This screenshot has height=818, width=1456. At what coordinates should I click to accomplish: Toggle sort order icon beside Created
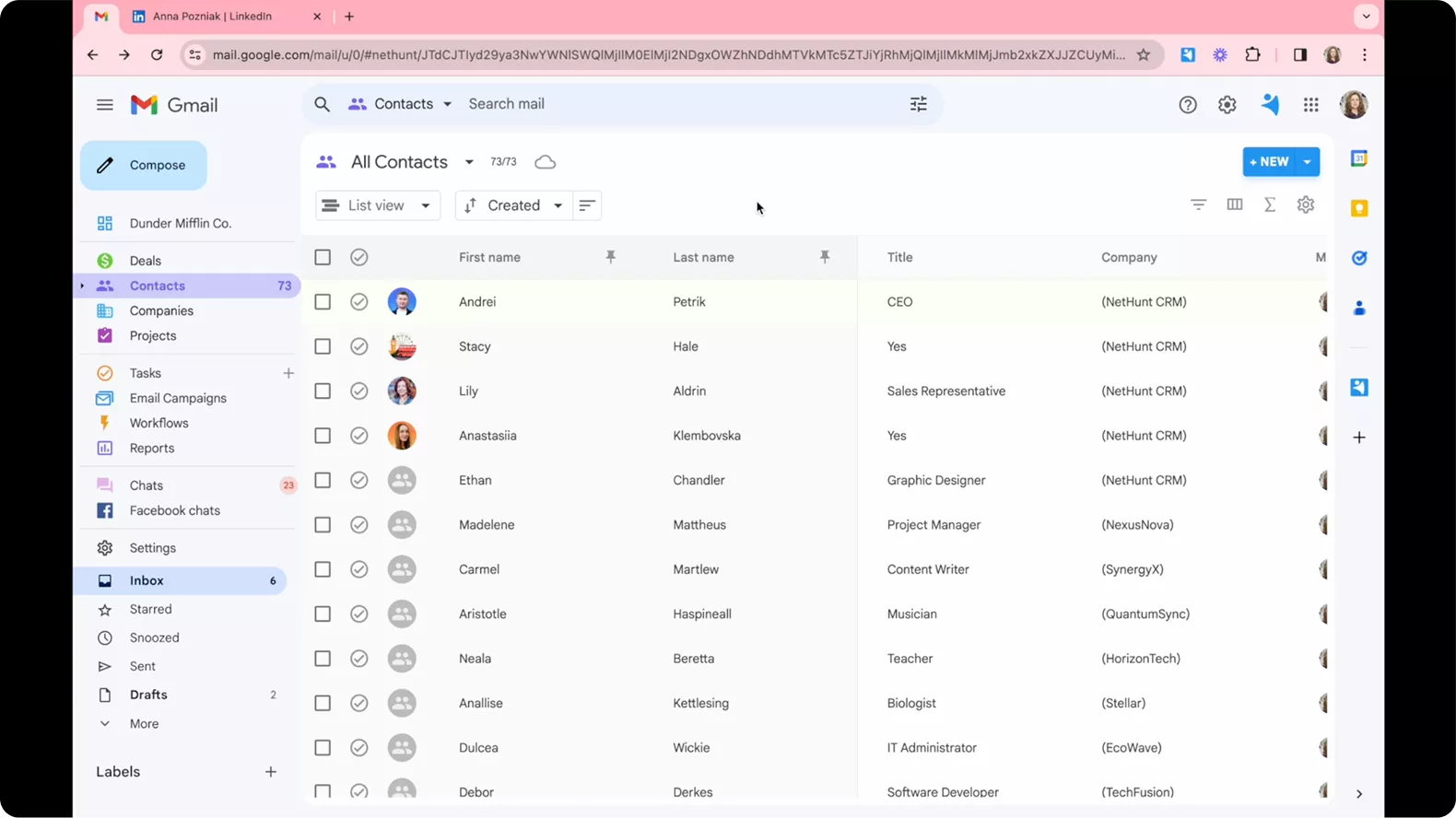coord(587,205)
